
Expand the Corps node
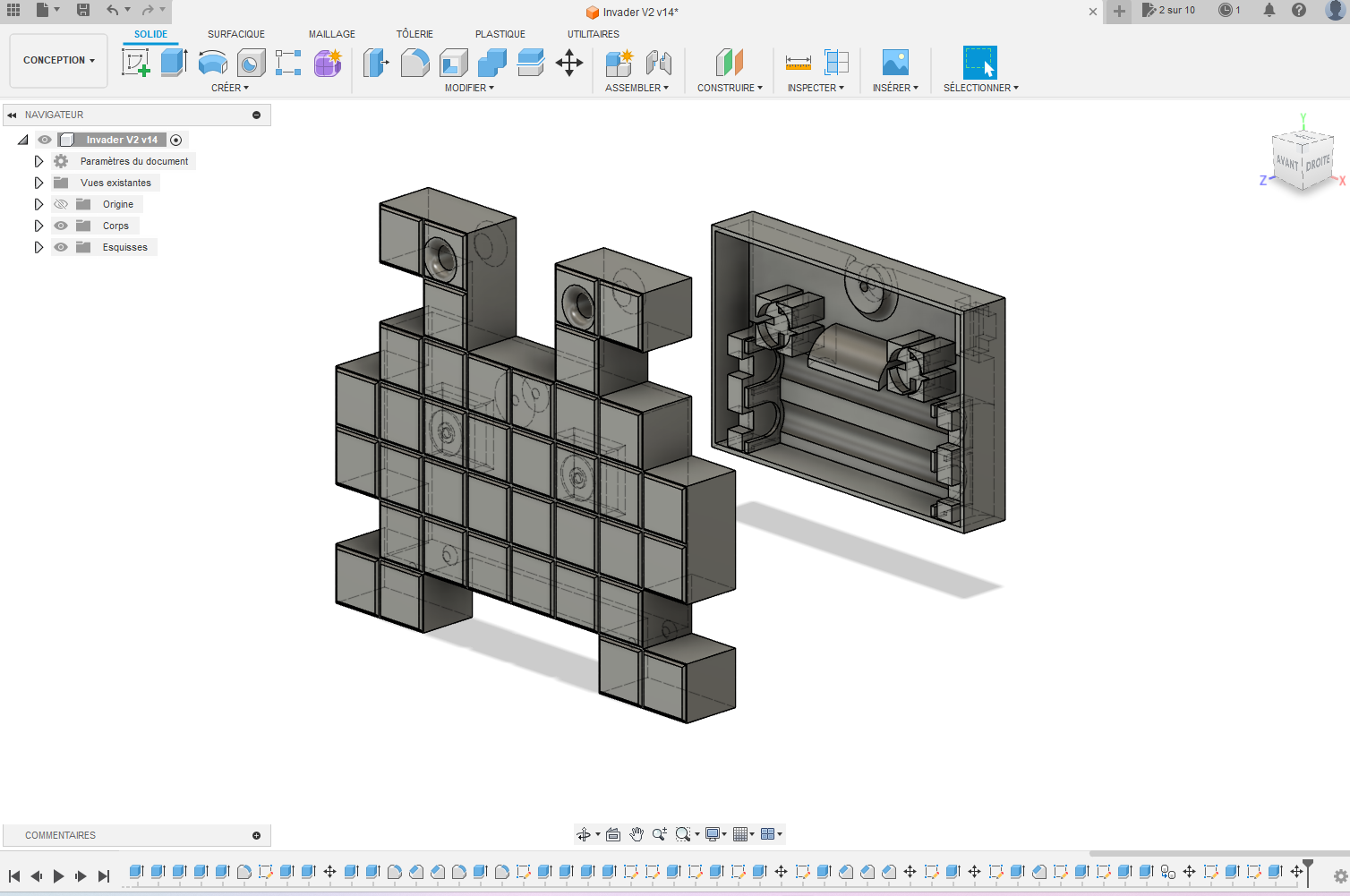click(38, 226)
